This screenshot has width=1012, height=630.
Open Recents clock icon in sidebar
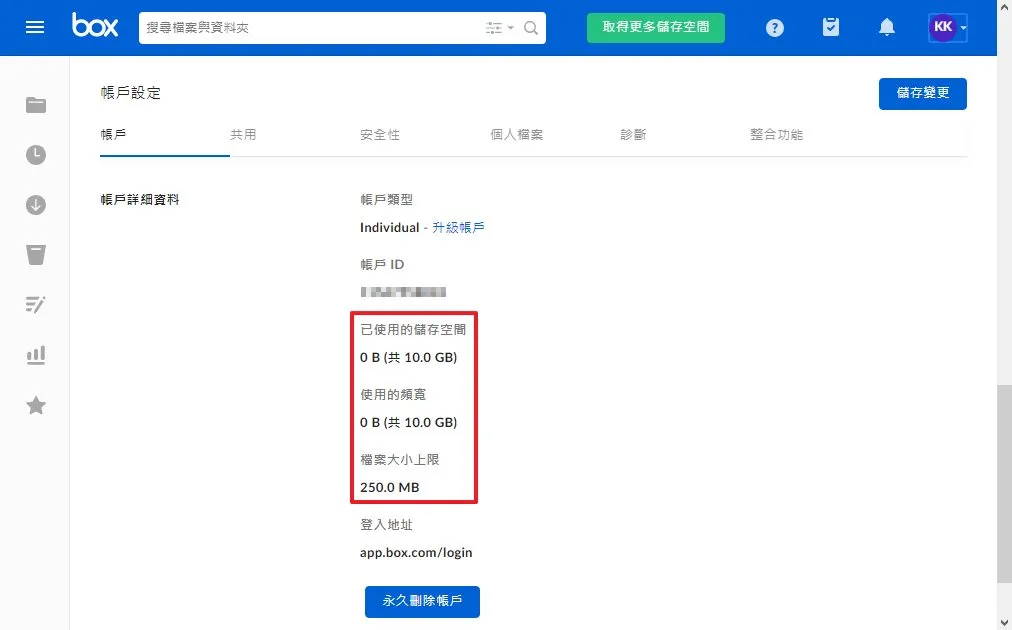[x=35, y=155]
